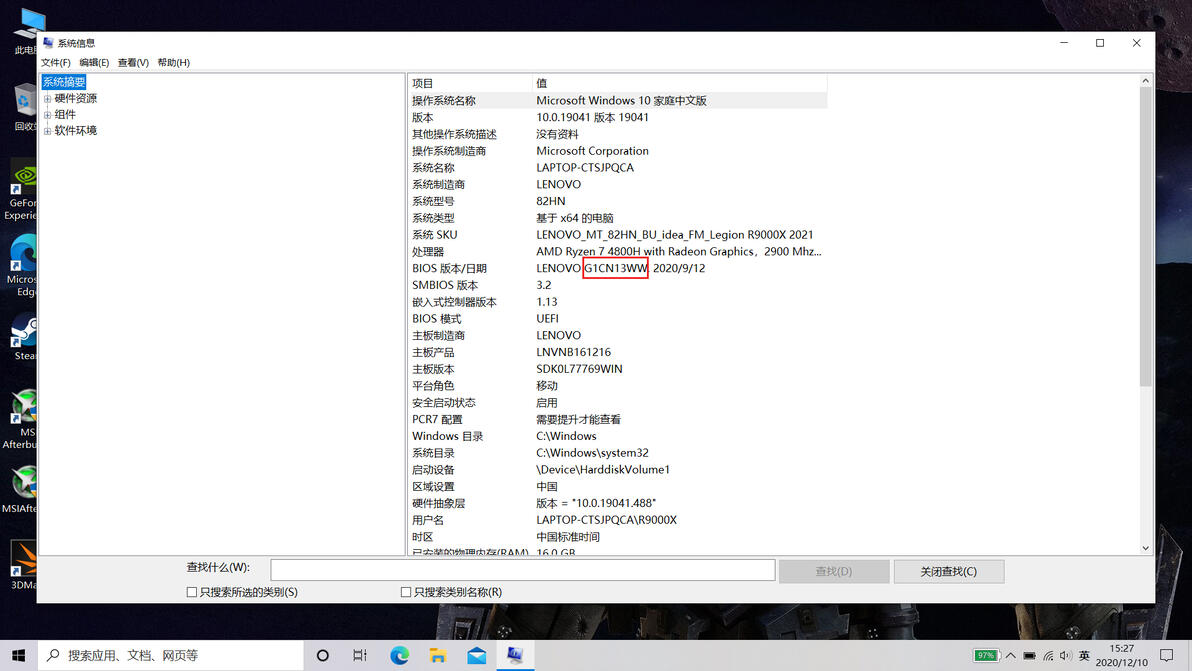This screenshot has height=671, width=1192.
Task: Click the 查找什么 search input field
Action: (x=523, y=570)
